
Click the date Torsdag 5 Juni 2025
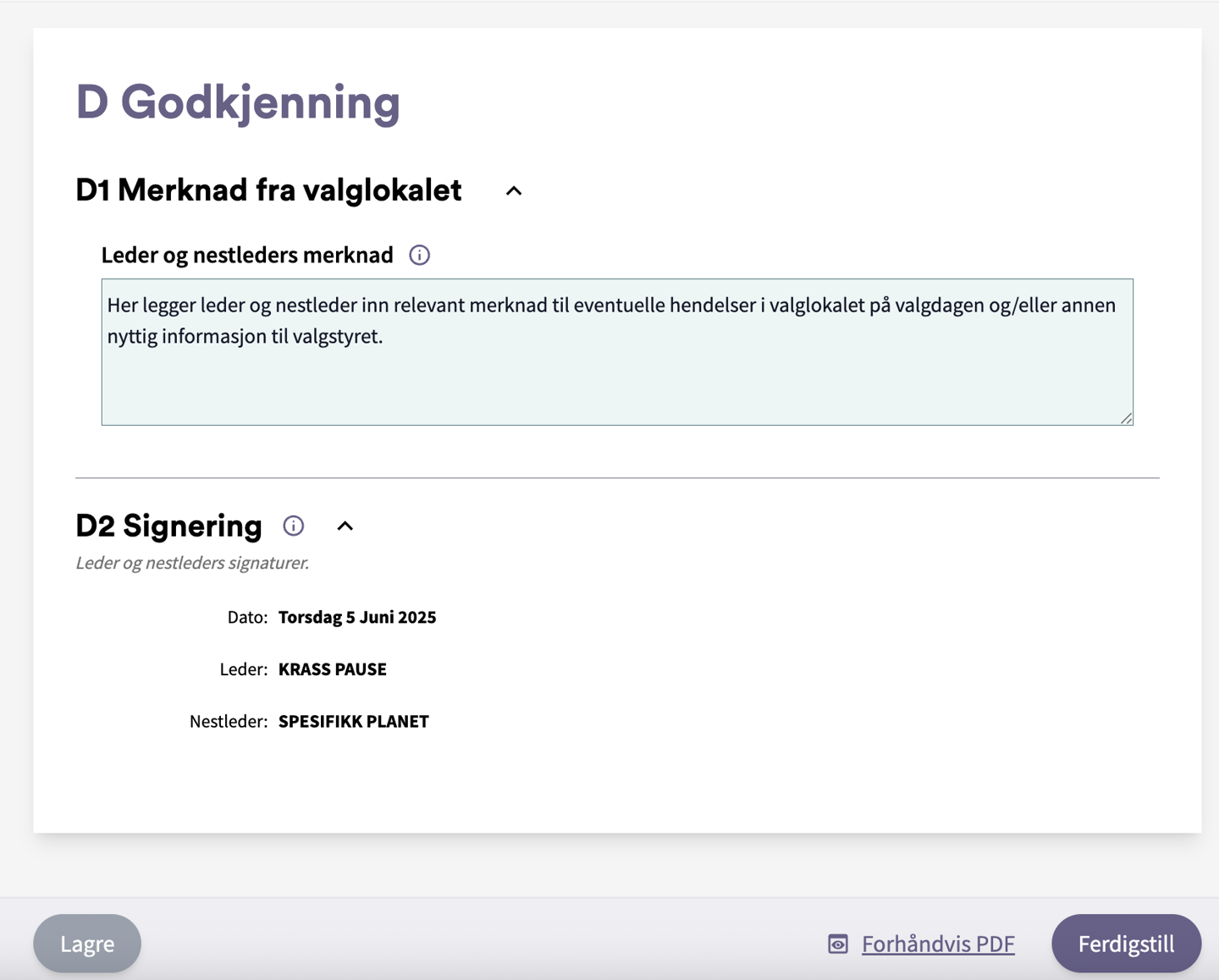(357, 617)
